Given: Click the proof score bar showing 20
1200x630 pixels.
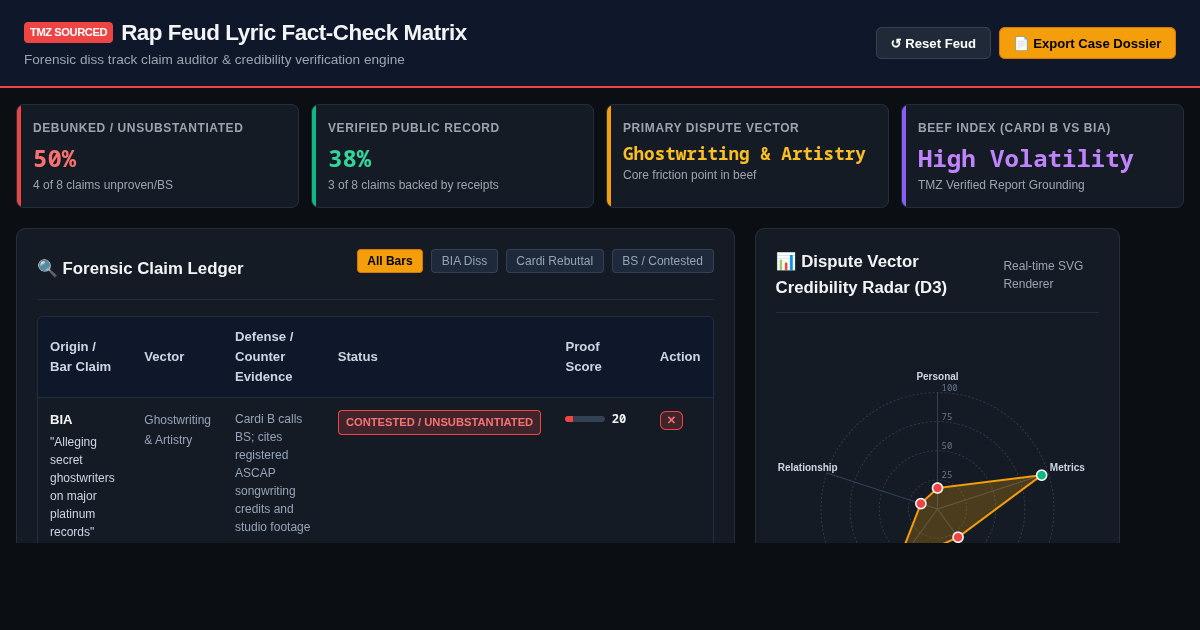Looking at the screenshot, I should (585, 419).
